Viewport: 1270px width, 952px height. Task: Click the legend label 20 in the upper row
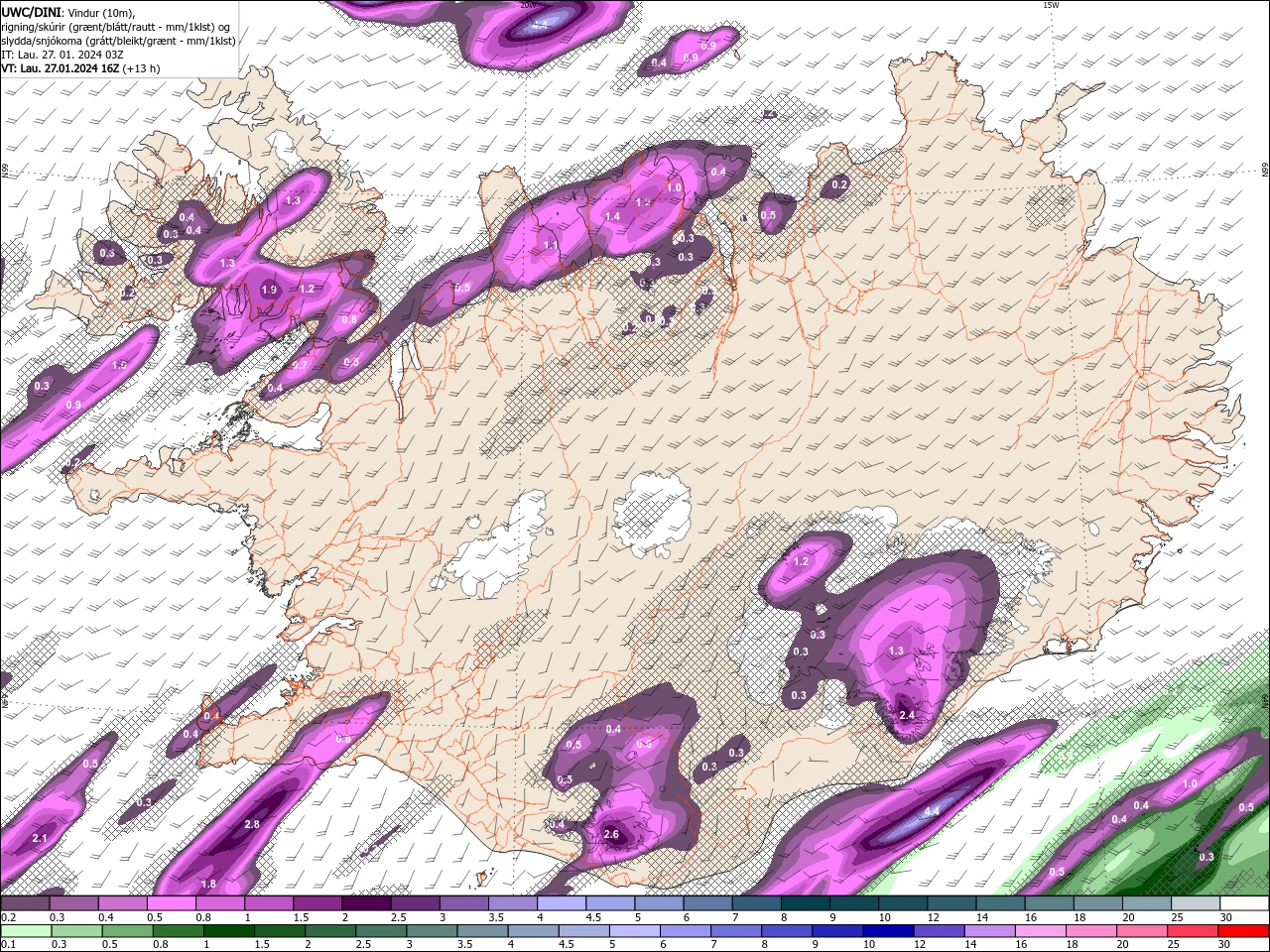click(1128, 917)
